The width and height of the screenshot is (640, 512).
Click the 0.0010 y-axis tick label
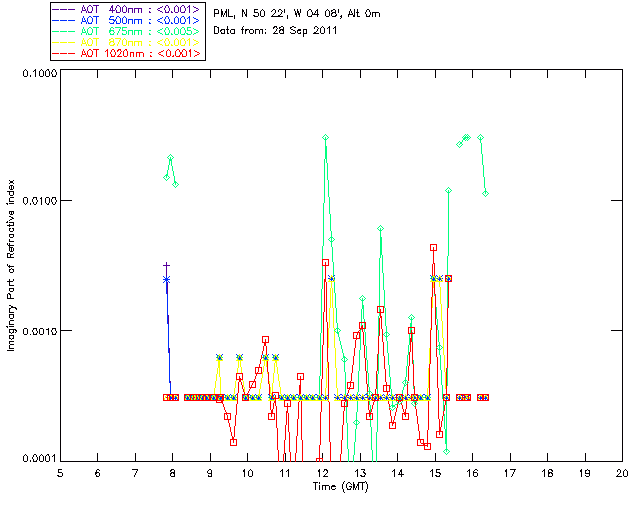point(40,331)
